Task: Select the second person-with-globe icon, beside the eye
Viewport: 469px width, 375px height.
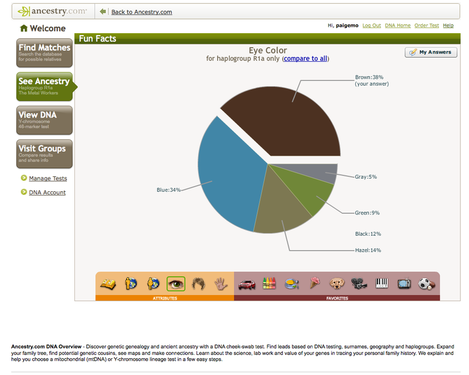Action: (x=153, y=284)
